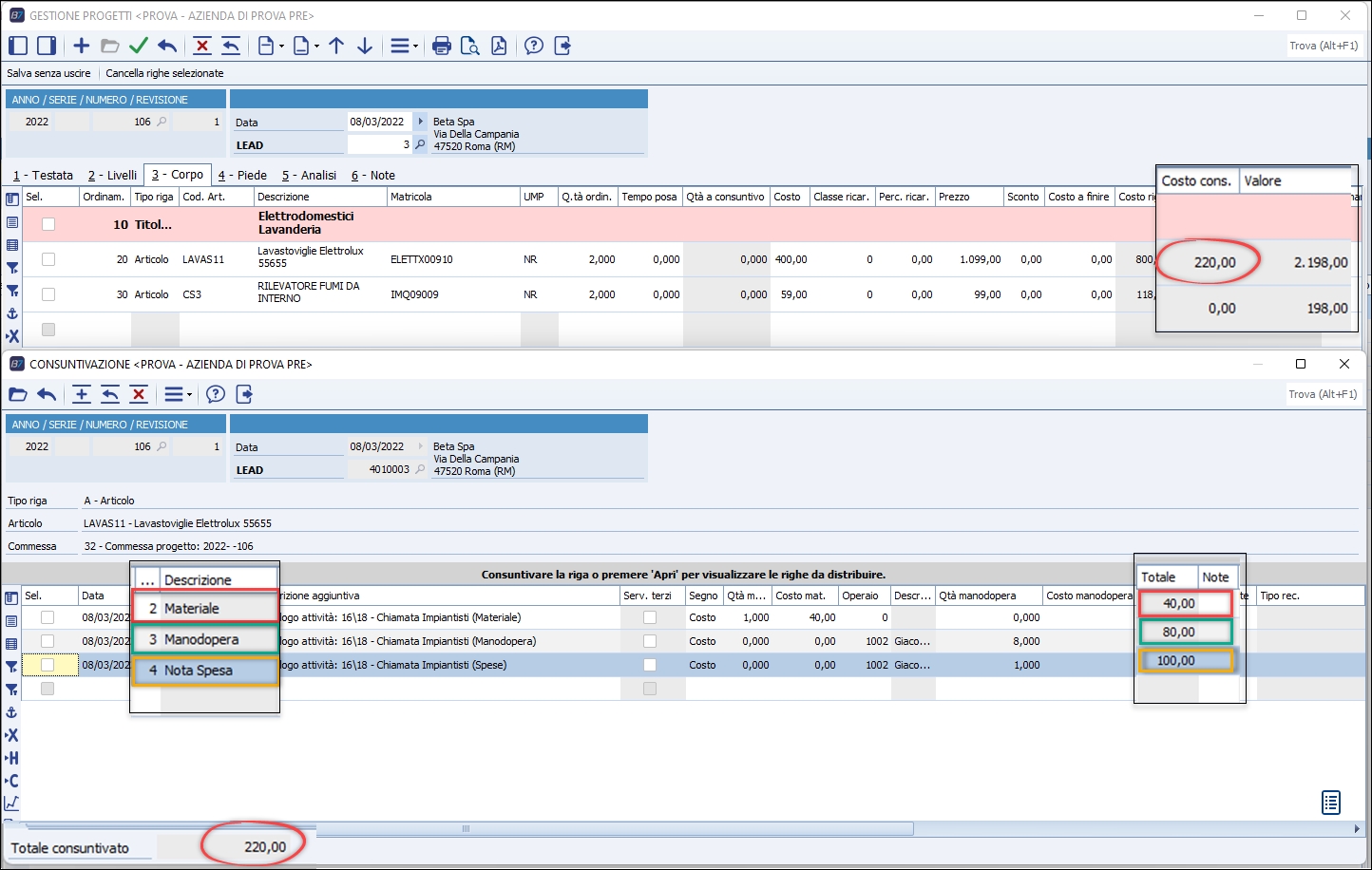Click Salva senza uscire
The width and height of the screenshot is (1372, 870).
click(x=49, y=73)
